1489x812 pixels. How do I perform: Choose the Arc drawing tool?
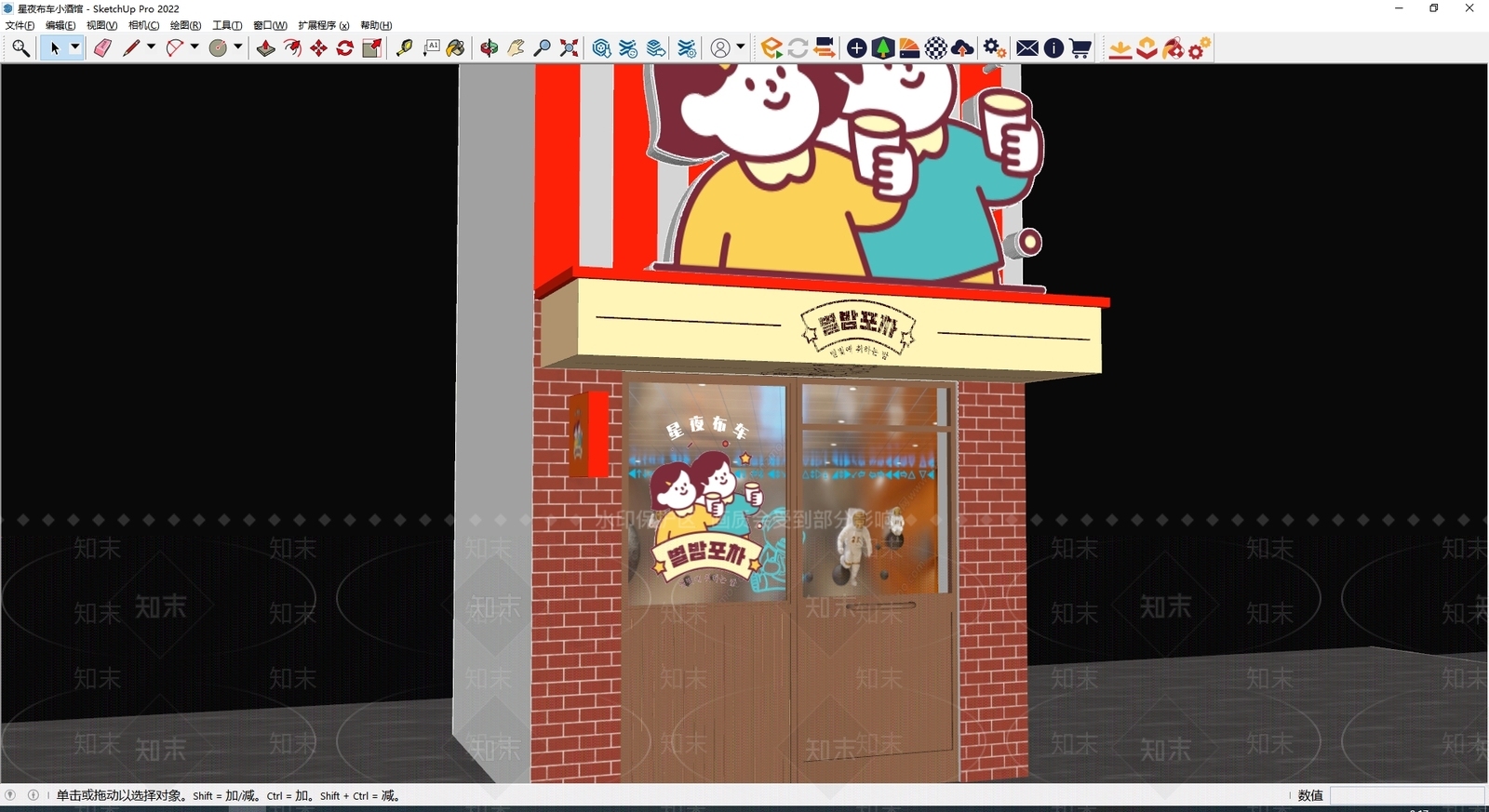coord(174,48)
